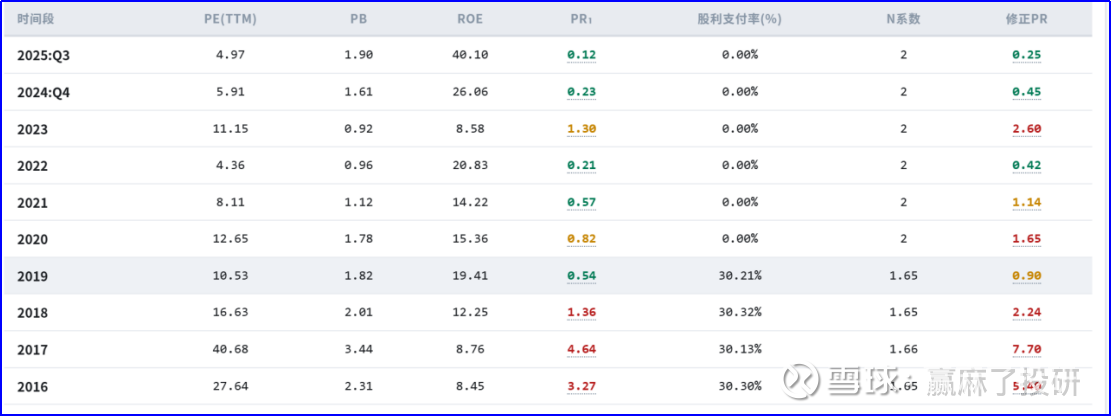Click the PR value 0.54 in 2019 row
This screenshot has width=1112, height=416.
tap(581, 275)
